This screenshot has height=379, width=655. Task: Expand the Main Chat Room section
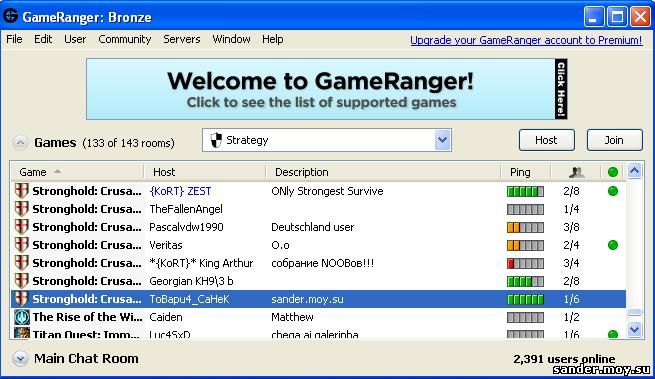tap(20, 358)
